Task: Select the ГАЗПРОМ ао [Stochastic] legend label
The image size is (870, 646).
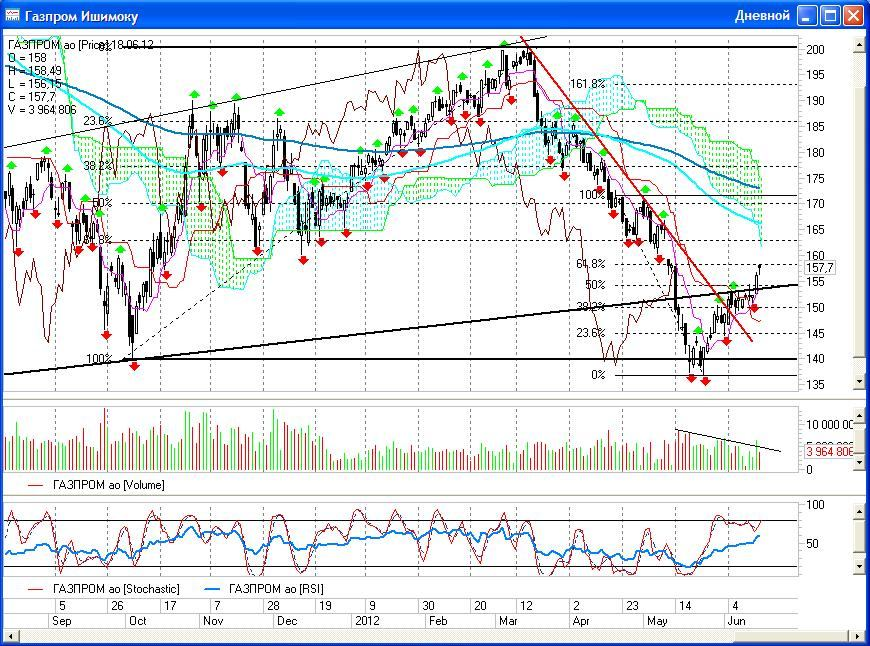Action: 116,589
